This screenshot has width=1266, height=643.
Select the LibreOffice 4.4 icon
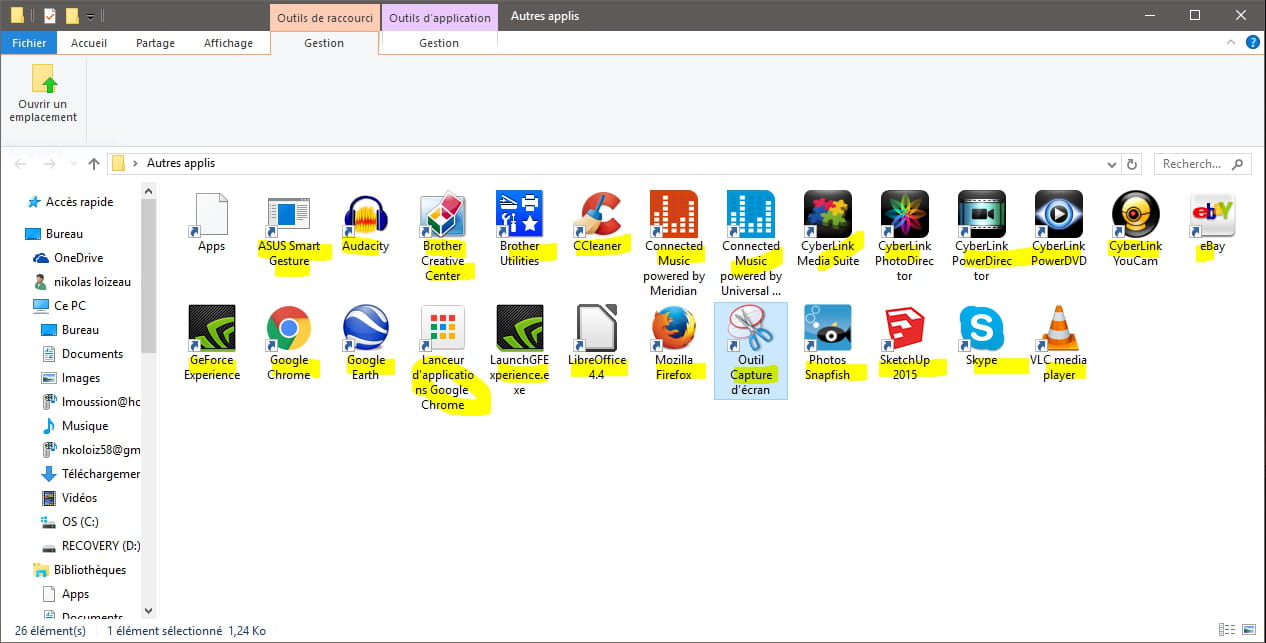pos(596,328)
